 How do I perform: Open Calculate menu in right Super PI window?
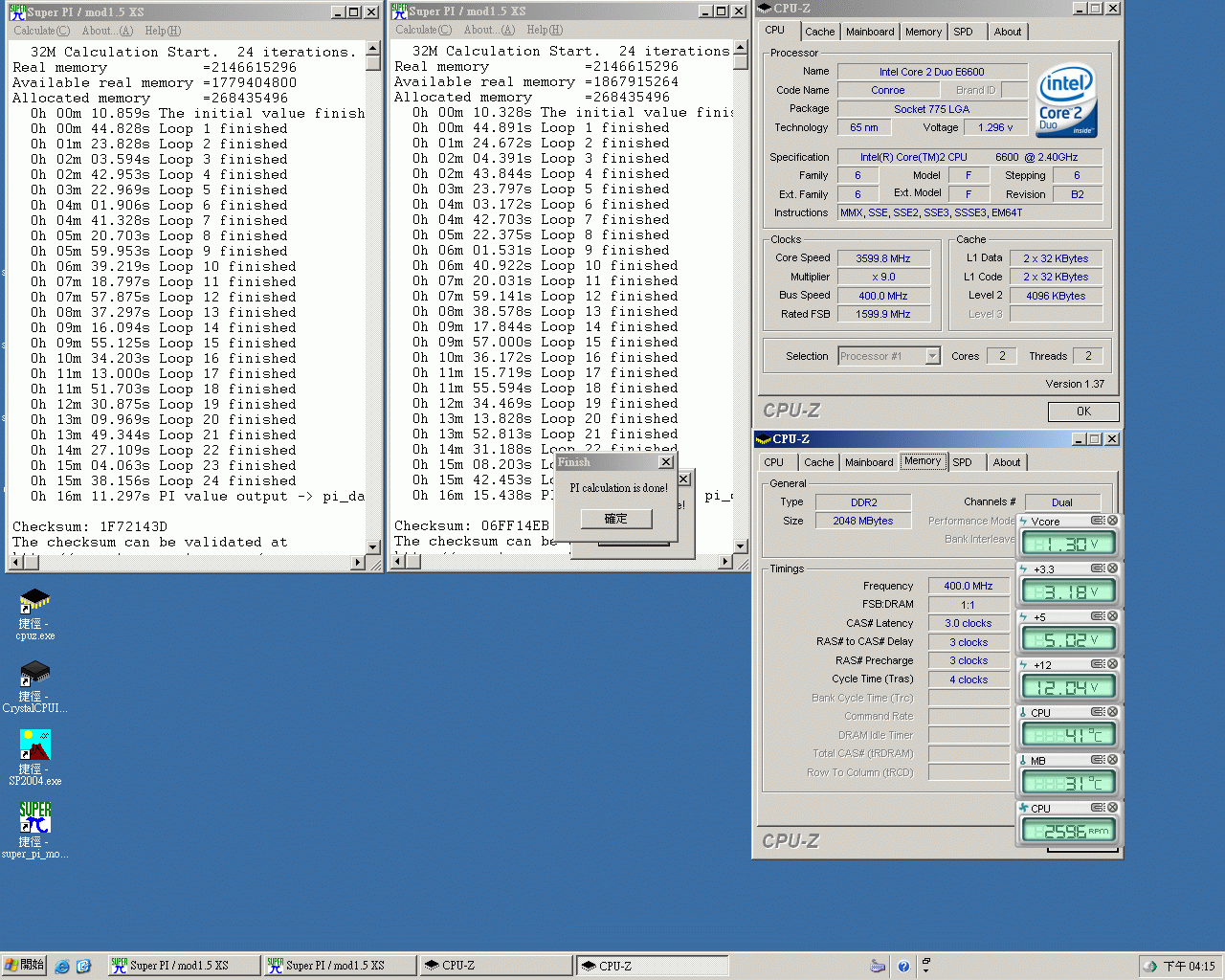(x=423, y=30)
